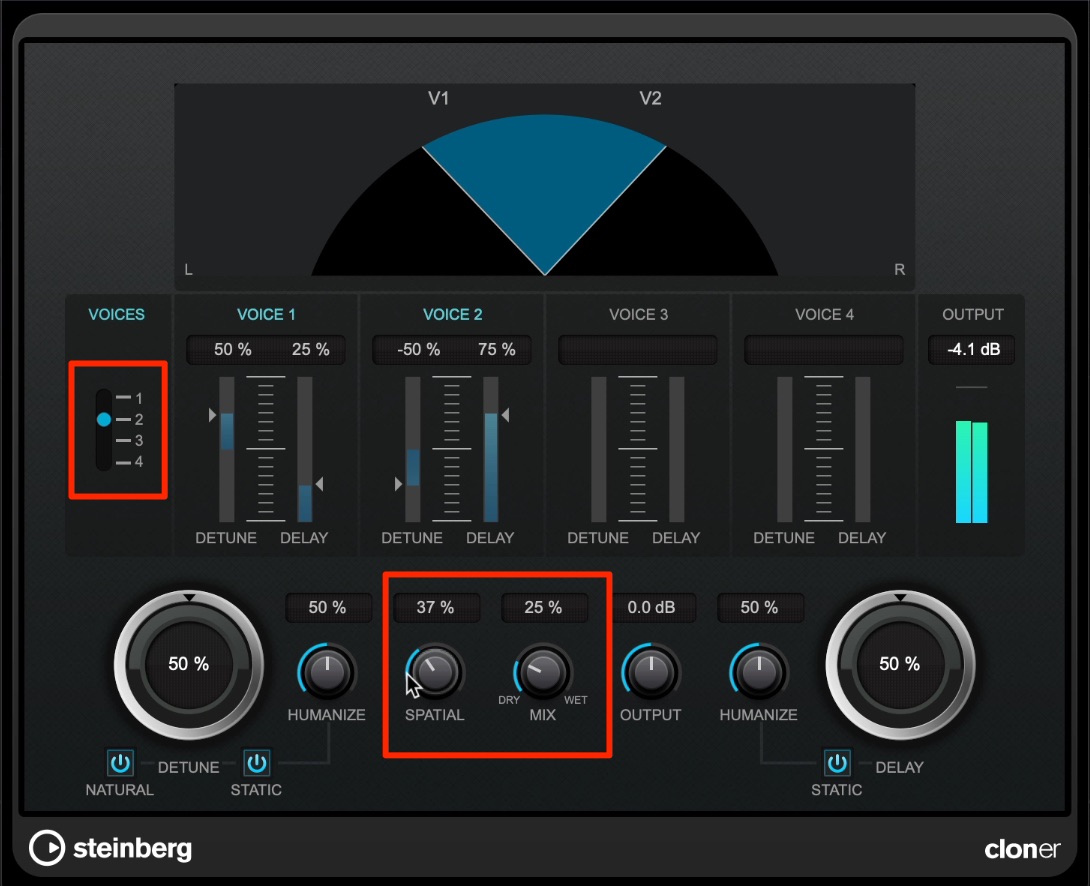Click Voice 3 Delay slider track
Image resolution: width=1090 pixels, height=886 pixels.
coord(676,449)
